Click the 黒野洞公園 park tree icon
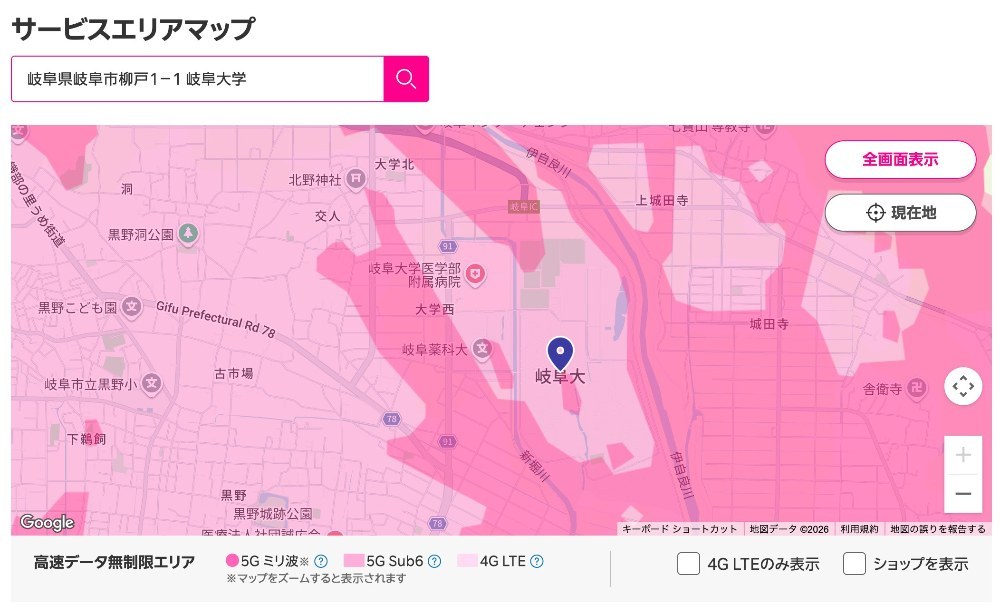This screenshot has height=605, width=1000. [x=187, y=233]
